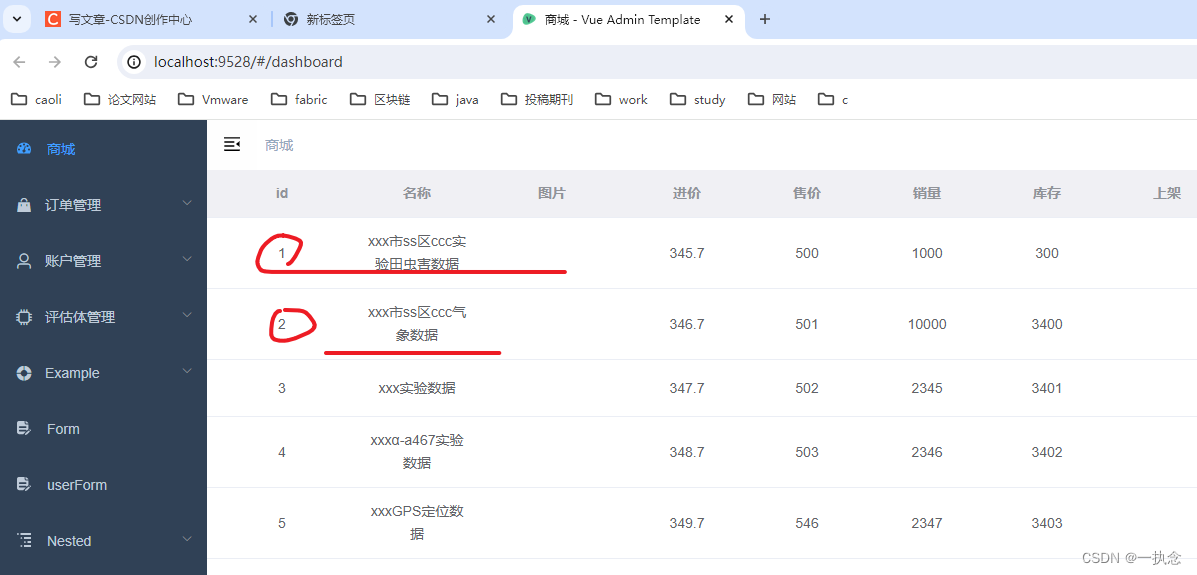Viewport: 1197px width, 575px height.
Task: Open the c bookmark folder
Action: coord(833,99)
